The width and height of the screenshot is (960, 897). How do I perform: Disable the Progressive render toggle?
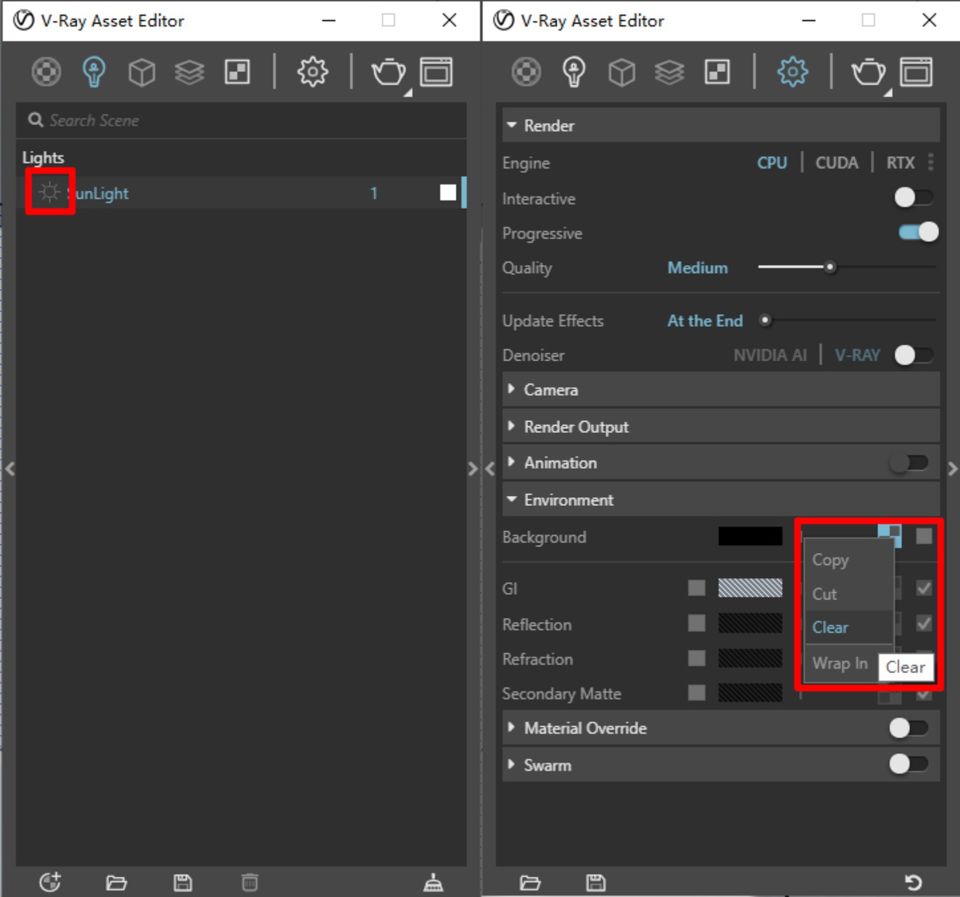[918, 232]
